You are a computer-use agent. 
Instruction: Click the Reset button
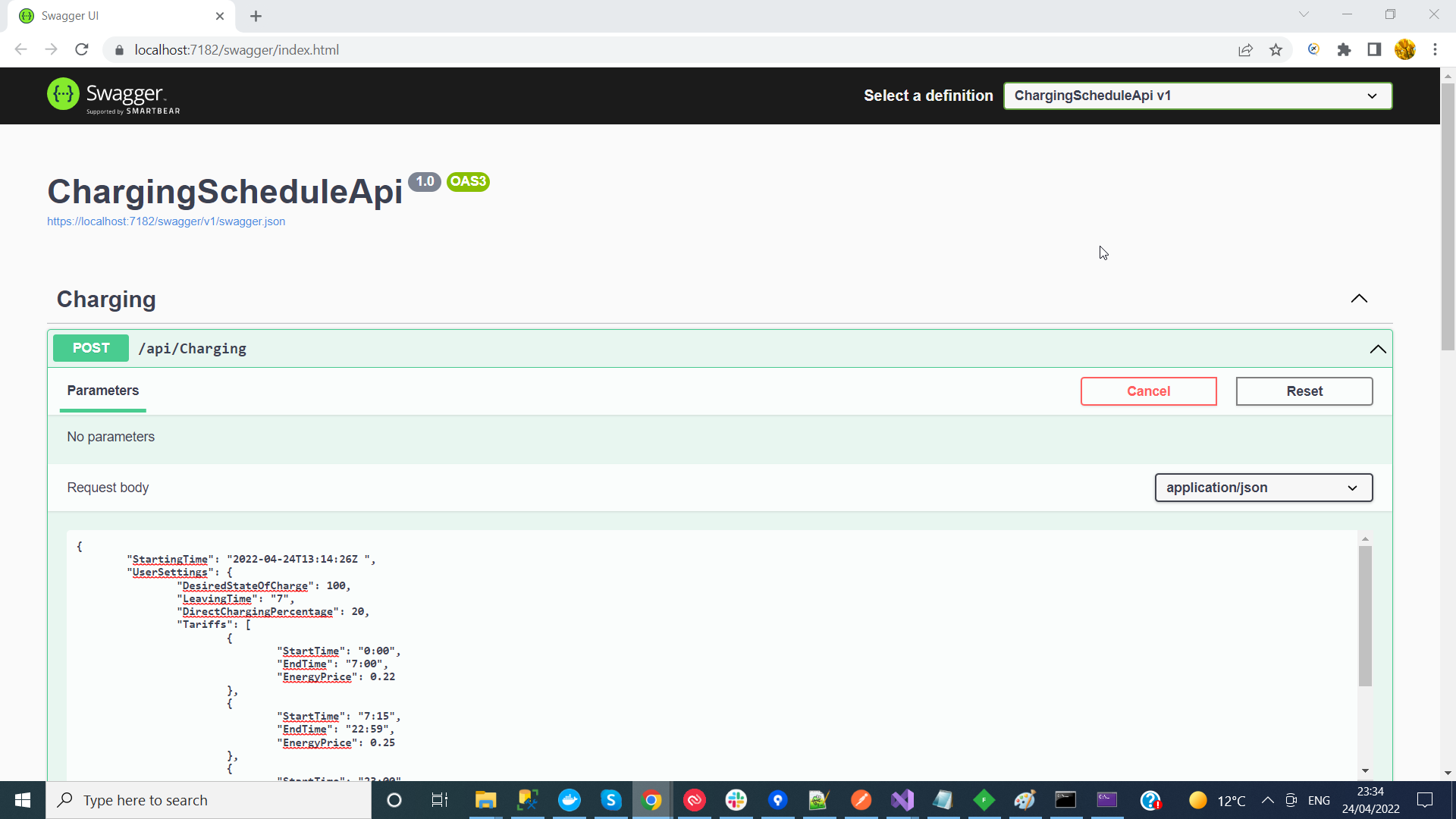coord(1304,391)
